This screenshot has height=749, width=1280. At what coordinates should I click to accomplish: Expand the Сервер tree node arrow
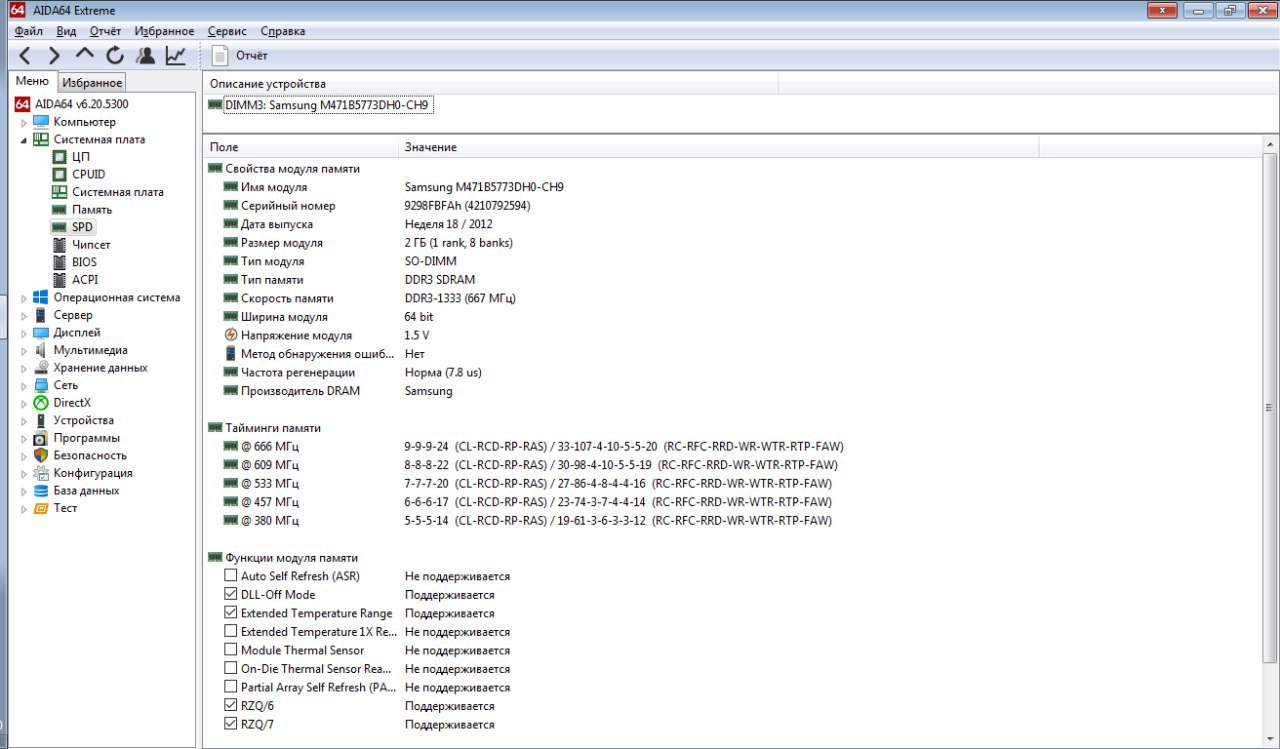click(24, 315)
